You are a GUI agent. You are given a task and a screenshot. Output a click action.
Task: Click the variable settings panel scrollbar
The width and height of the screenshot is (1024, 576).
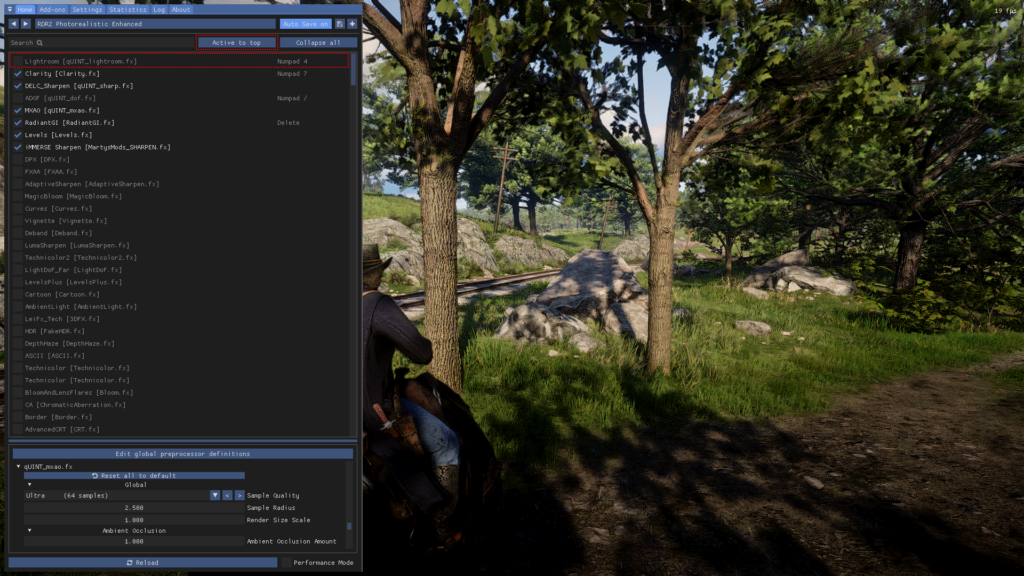(349, 526)
